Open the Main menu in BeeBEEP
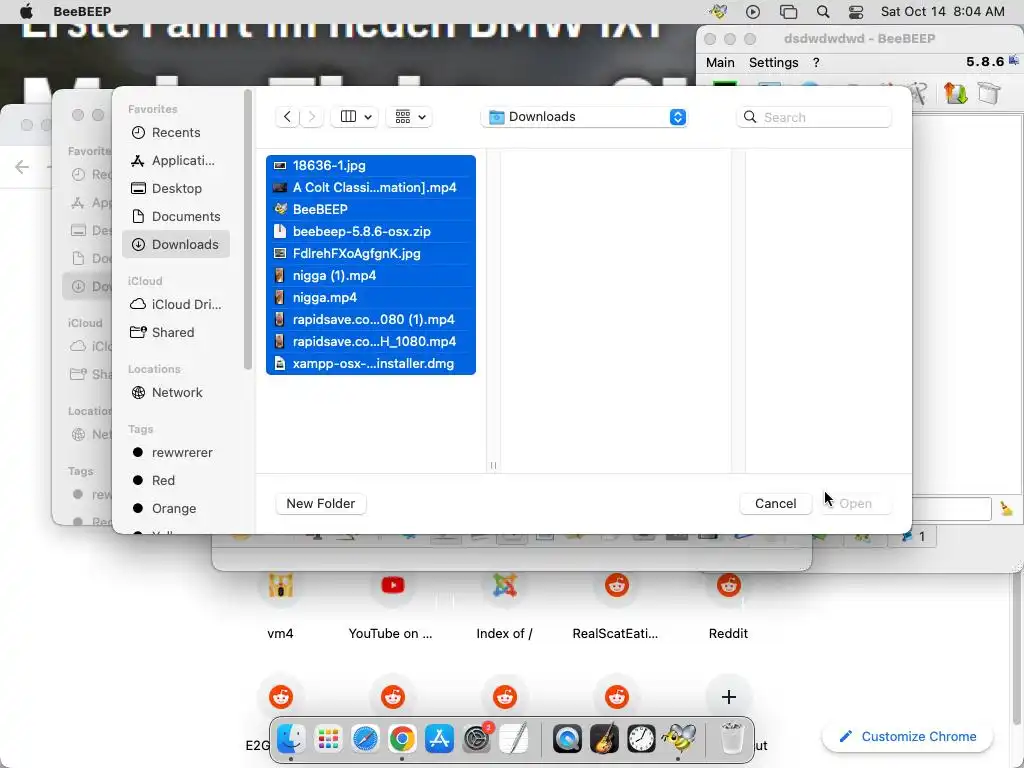This screenshot has width=1024, height=768. [720, 63]
